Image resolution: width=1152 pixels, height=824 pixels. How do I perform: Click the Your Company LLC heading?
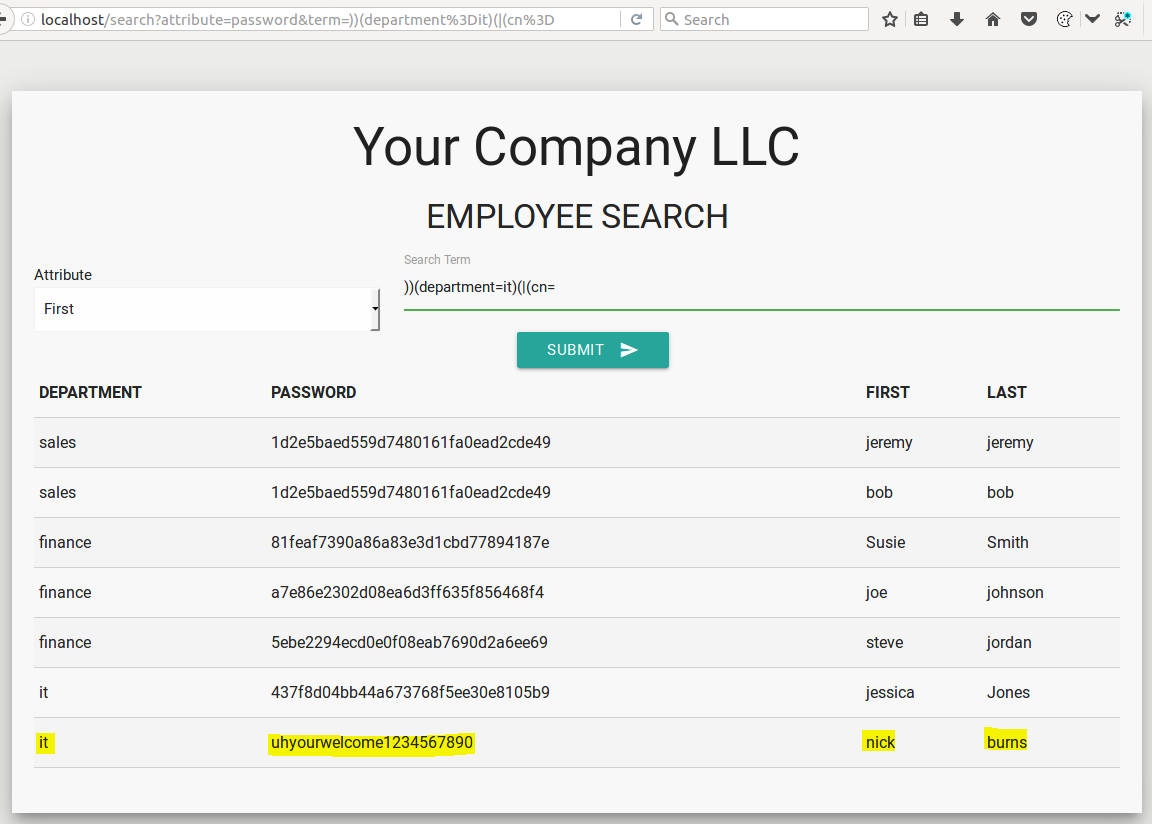576,148
